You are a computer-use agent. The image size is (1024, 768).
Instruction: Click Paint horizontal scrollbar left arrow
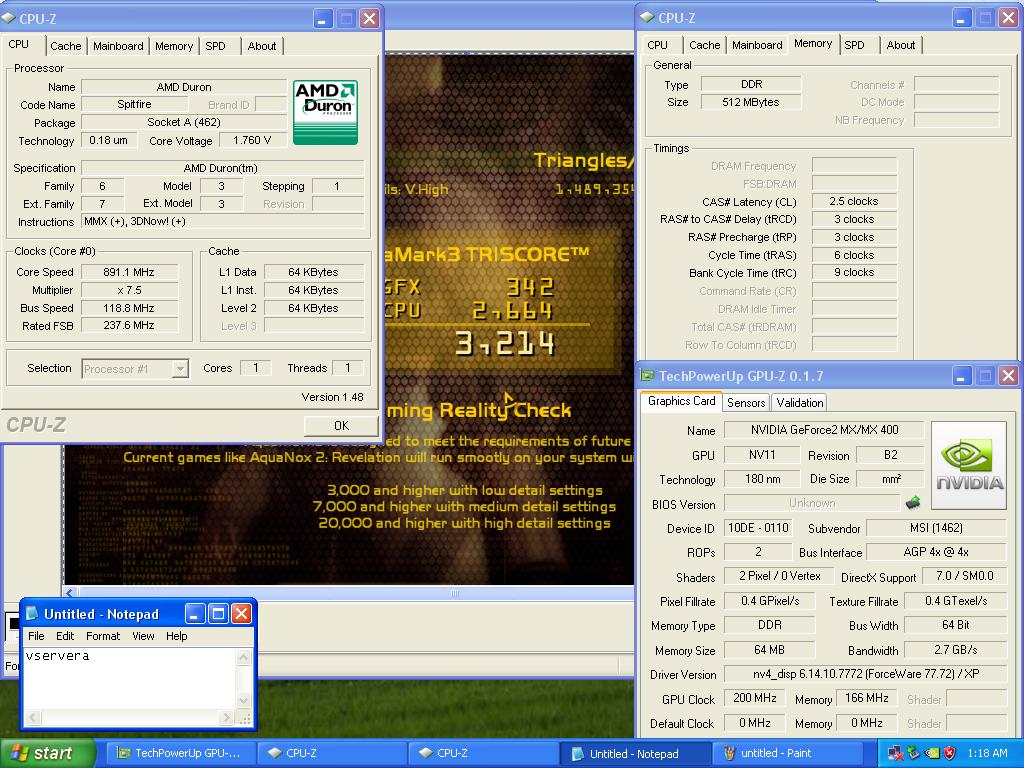pos(71,593)
